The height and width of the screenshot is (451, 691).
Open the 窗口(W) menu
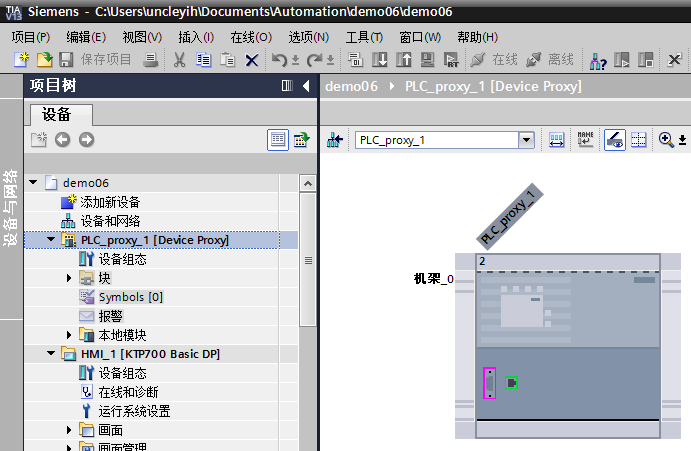tap(420, 37)
